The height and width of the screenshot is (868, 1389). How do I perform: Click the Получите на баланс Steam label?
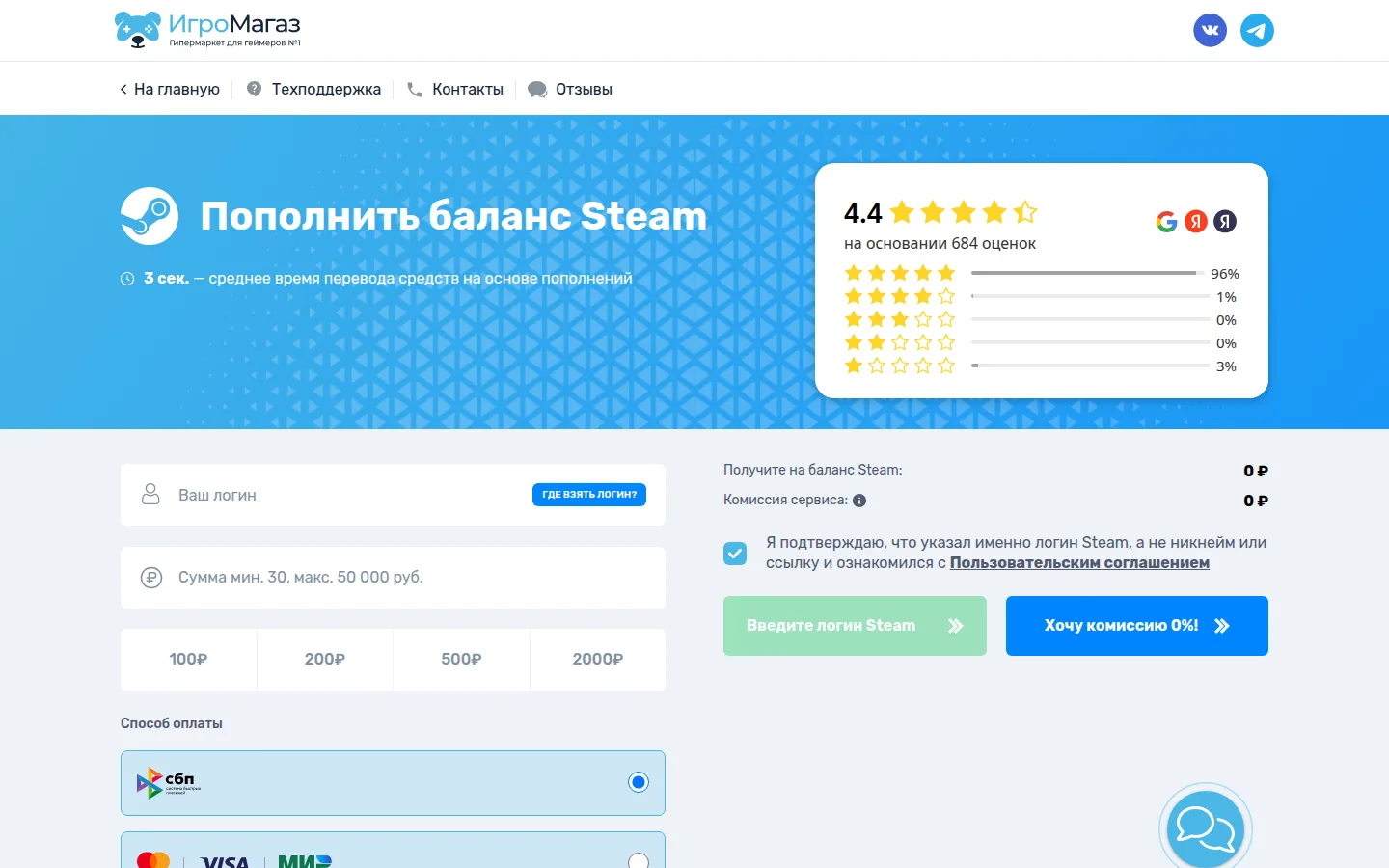pyautogui.click(x=813, y=470)
